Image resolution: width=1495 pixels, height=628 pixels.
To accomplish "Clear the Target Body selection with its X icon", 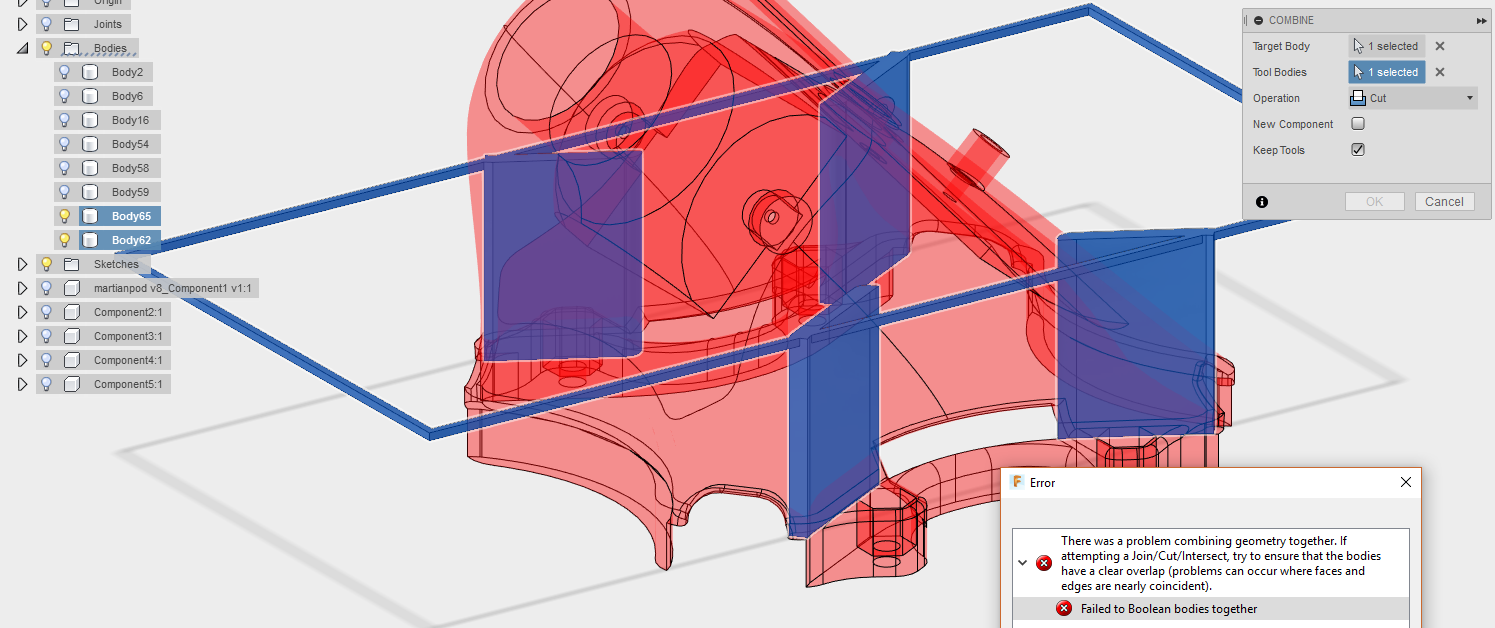I will click(1439, 45).
